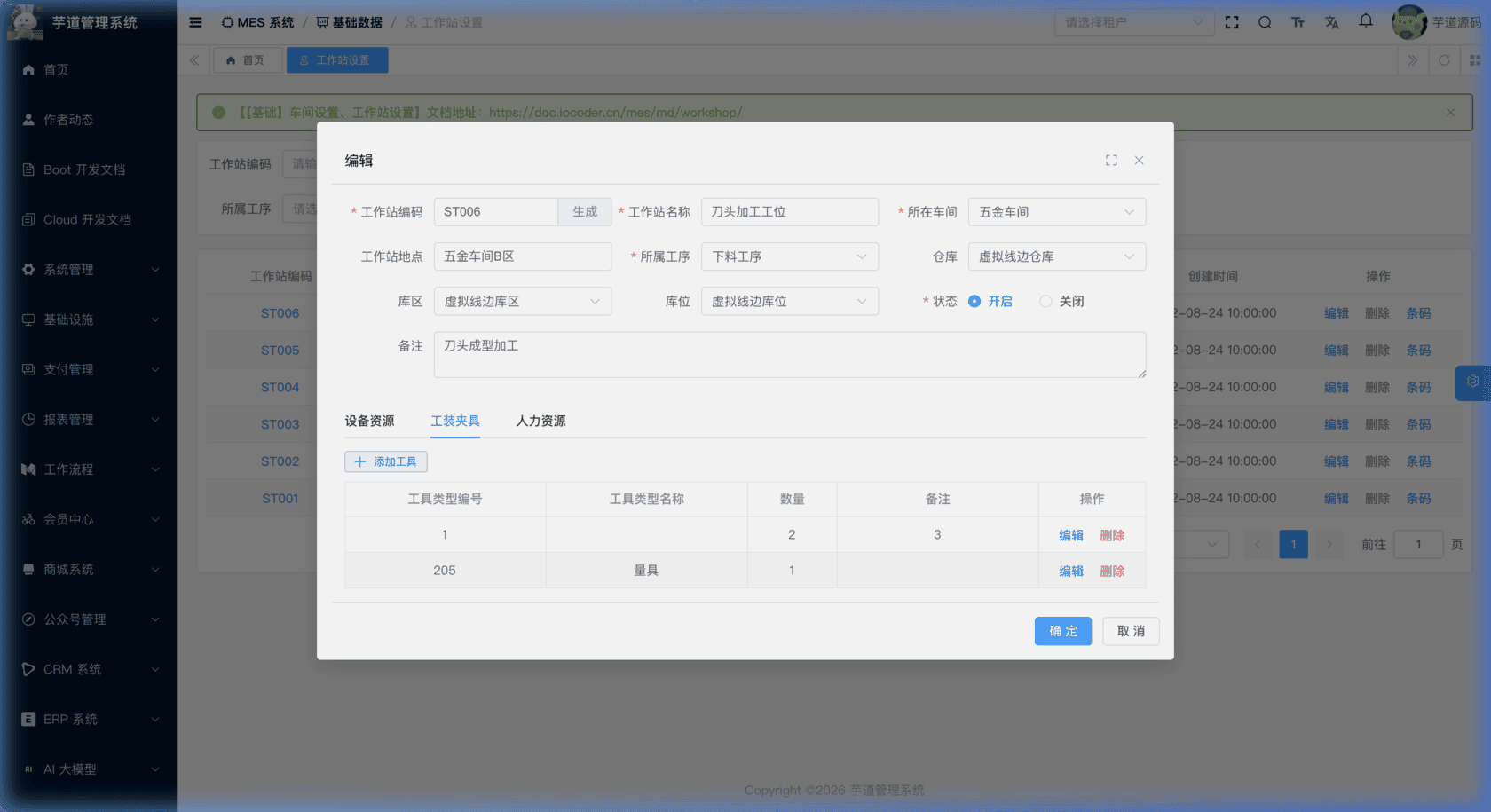Switch to the 设备资源 tab
The height and width of the screenshot is (812, 1491).
point(370,421)
